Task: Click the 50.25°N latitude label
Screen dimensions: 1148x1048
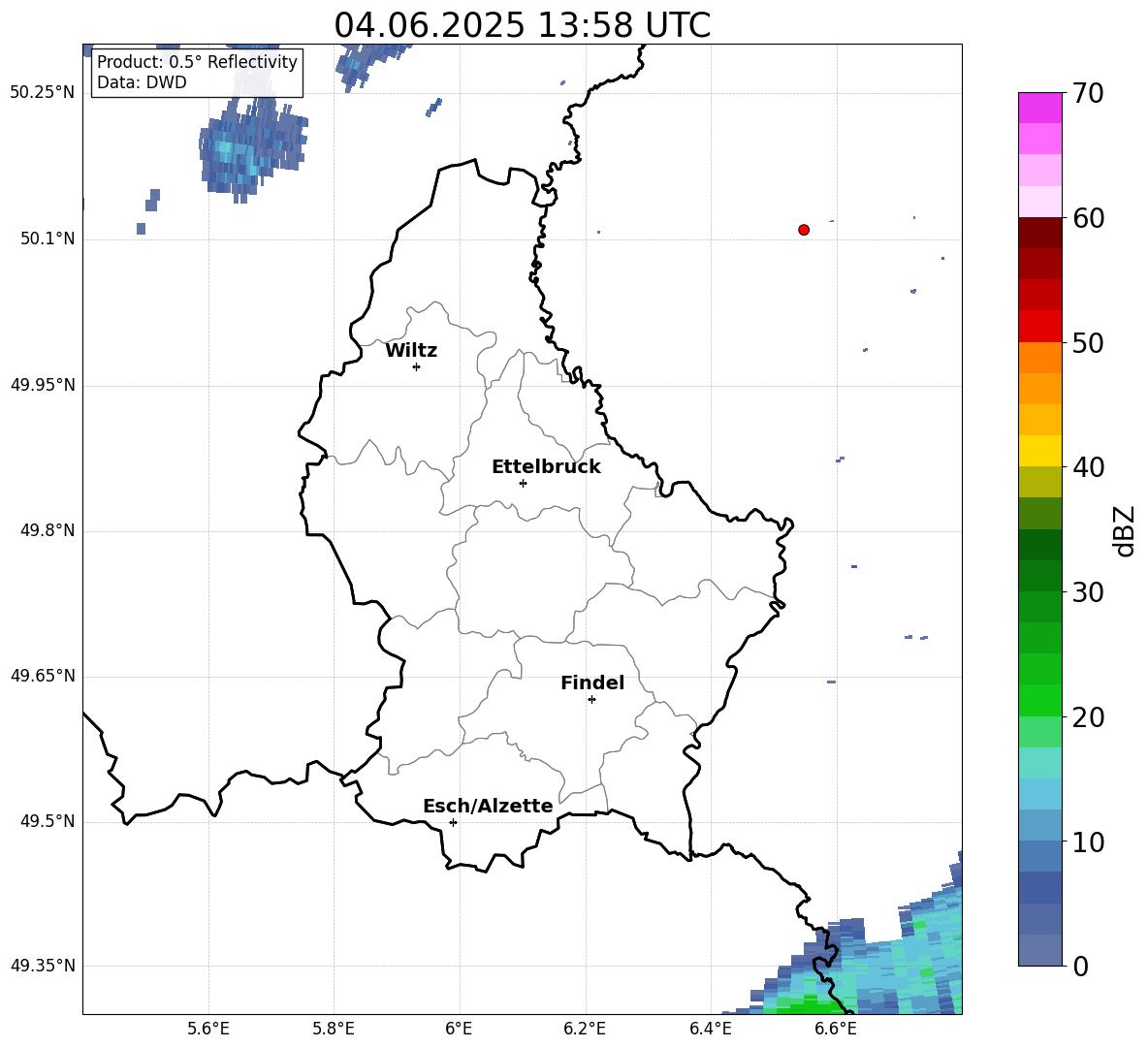Action: 43,93
